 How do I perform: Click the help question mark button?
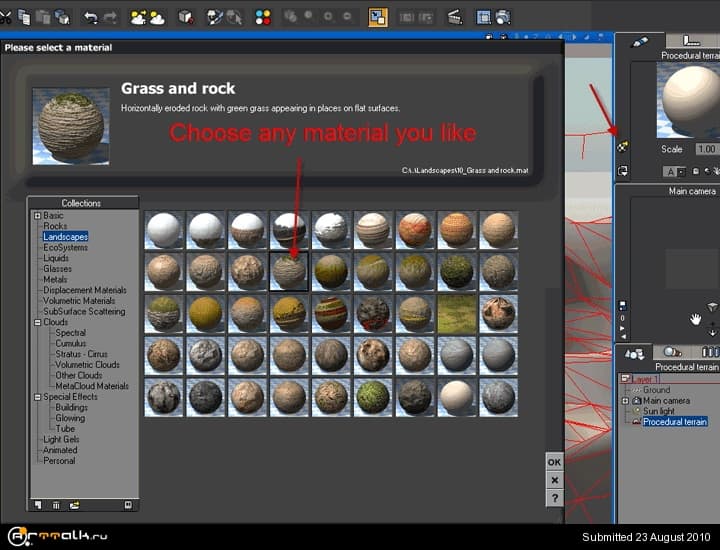click(x=554, y=498)
